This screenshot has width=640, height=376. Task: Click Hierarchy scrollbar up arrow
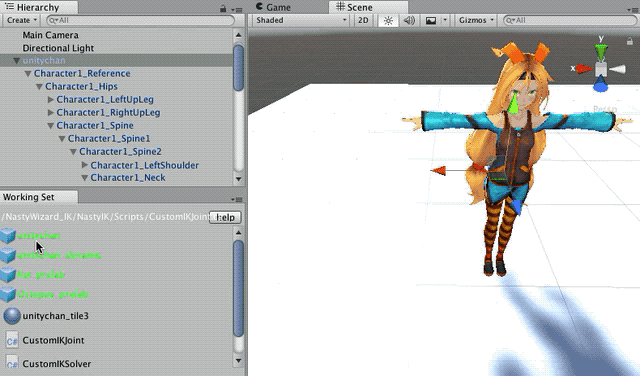click(x=238, y=36)
